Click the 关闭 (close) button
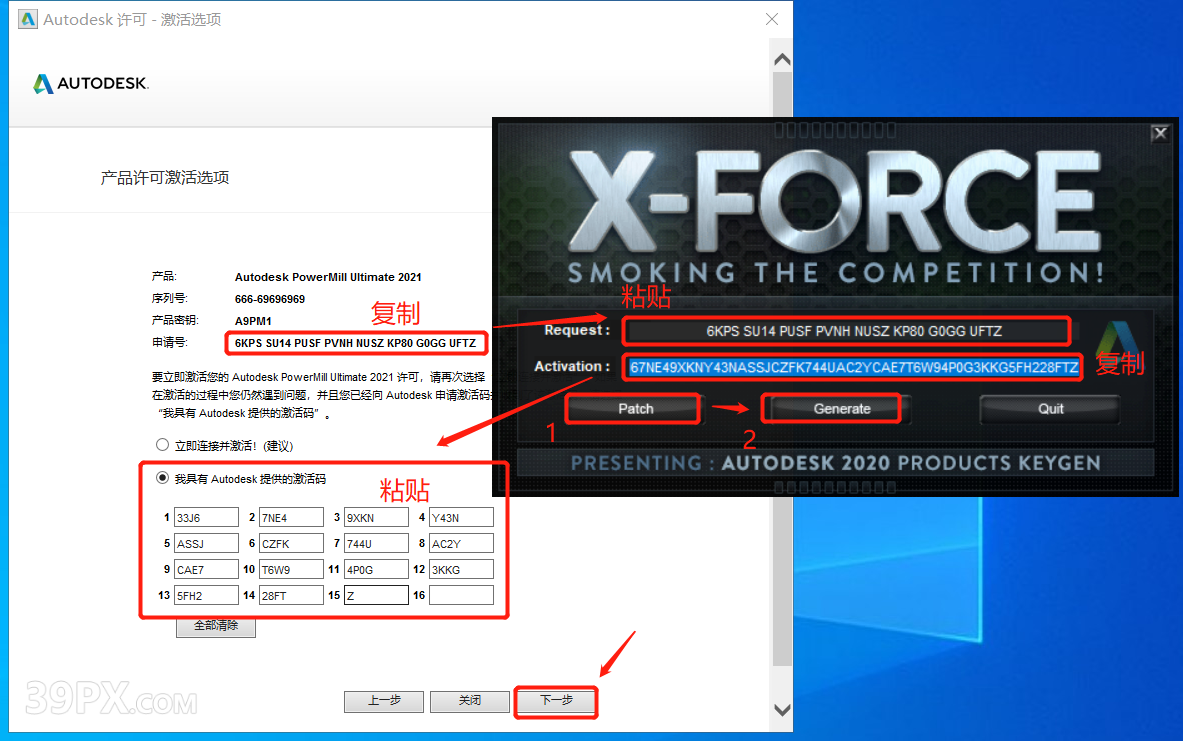The width and height of the screenshot is (1183, 741). [470, 701]
